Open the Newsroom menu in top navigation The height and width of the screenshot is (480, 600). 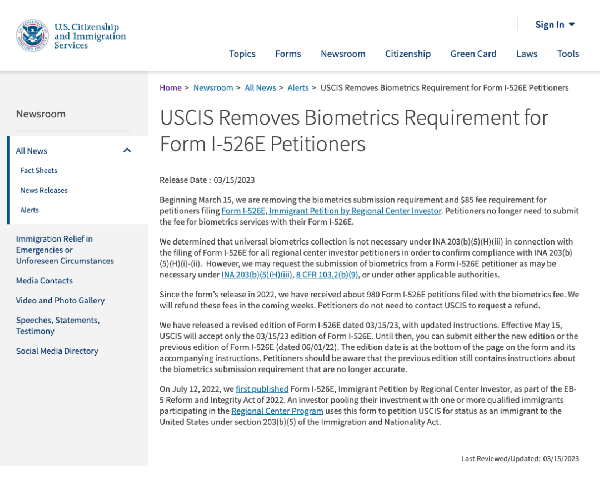click(343, 54)
